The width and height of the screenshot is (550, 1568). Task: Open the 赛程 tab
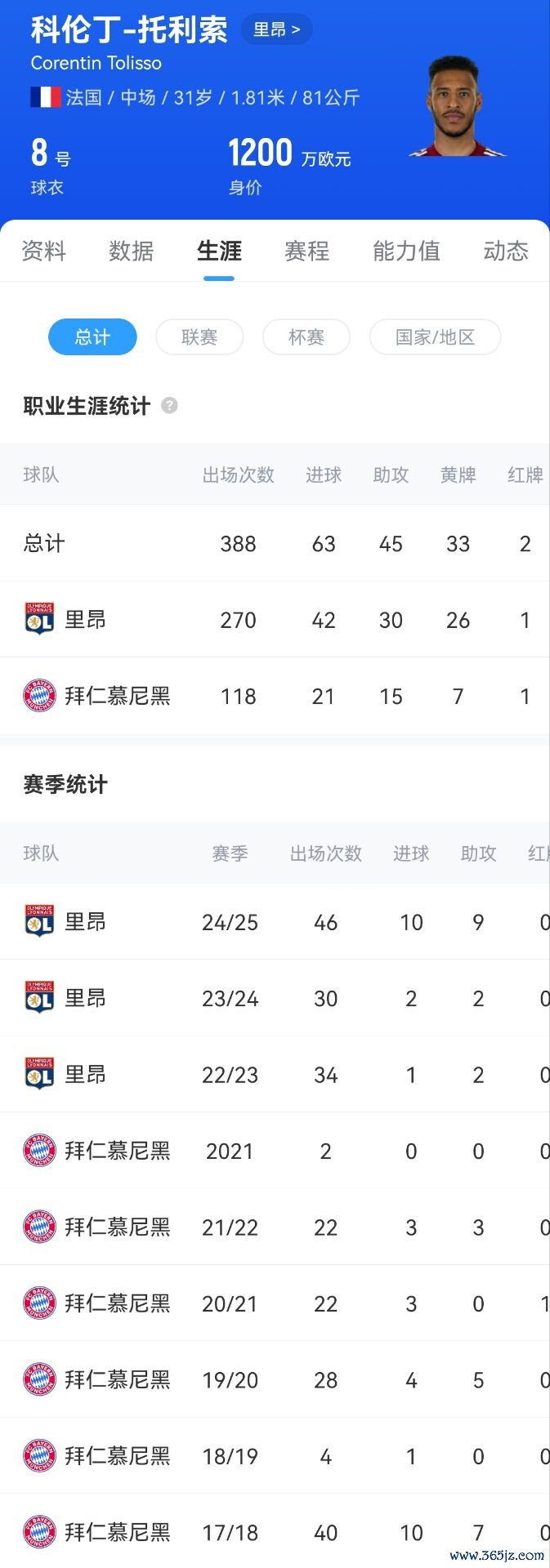coord(306,251)
